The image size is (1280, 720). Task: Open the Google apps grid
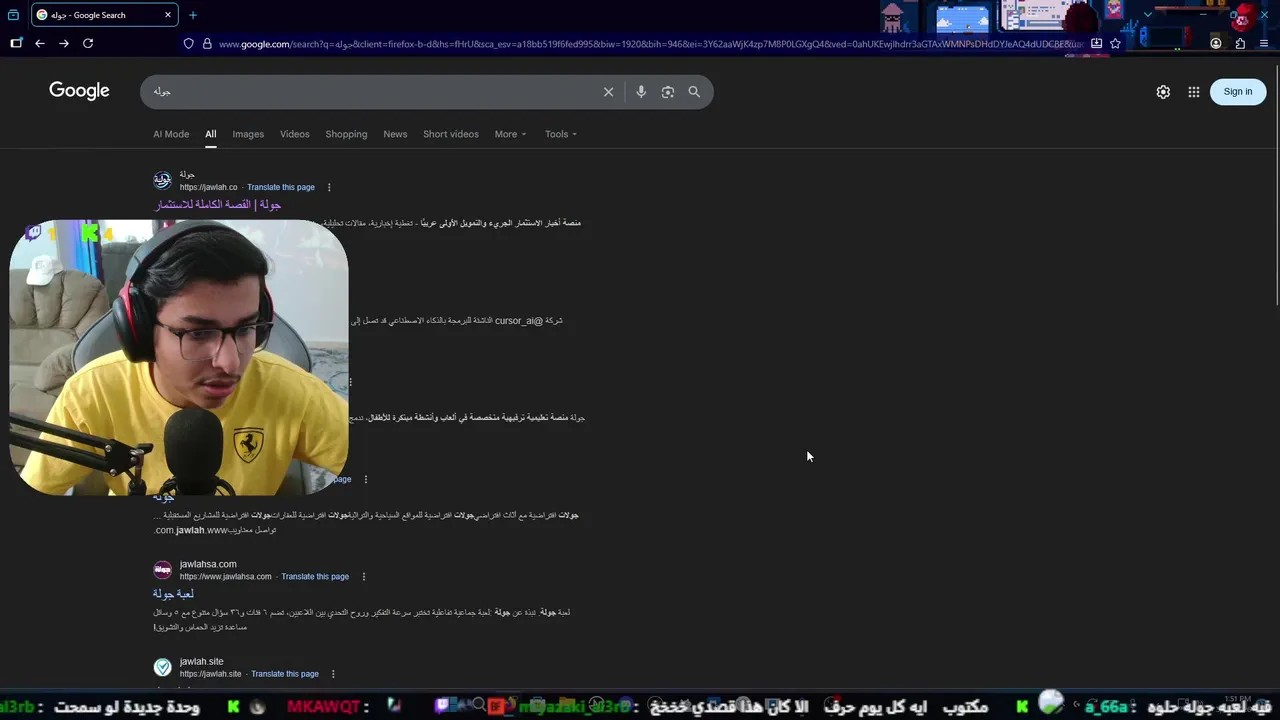click(1194, 92)
